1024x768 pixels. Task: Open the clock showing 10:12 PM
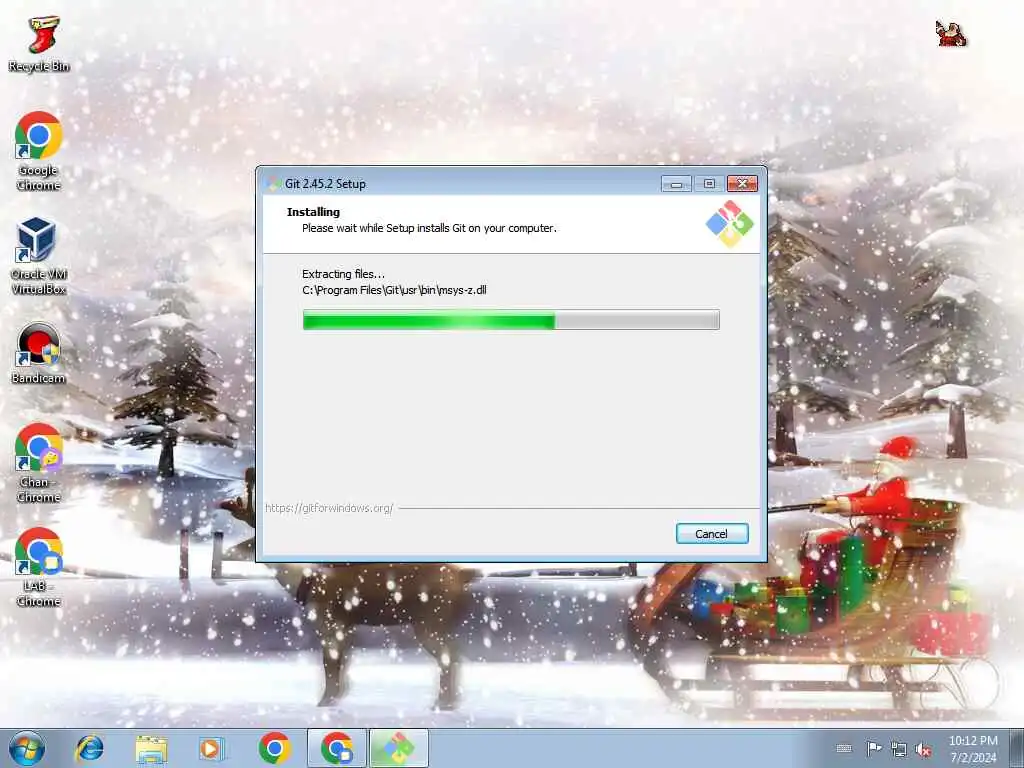pos(973,749)
